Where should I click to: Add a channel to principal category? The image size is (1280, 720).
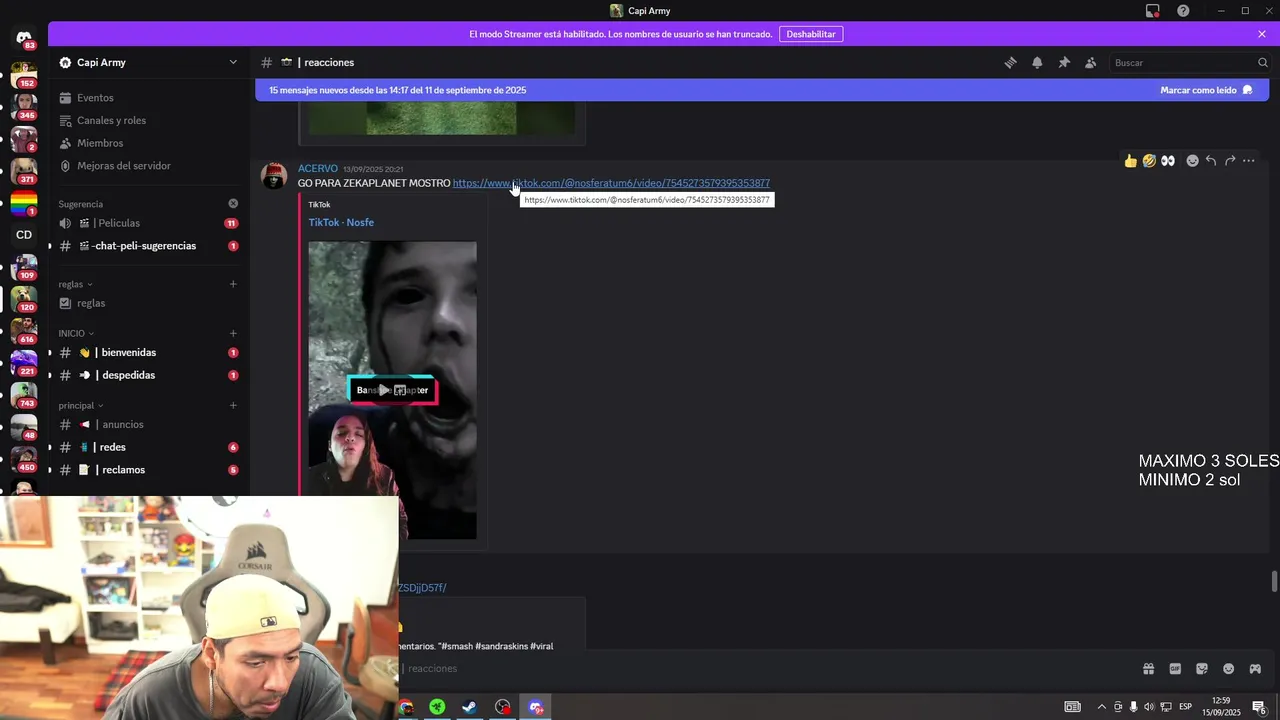coord(233,405)
